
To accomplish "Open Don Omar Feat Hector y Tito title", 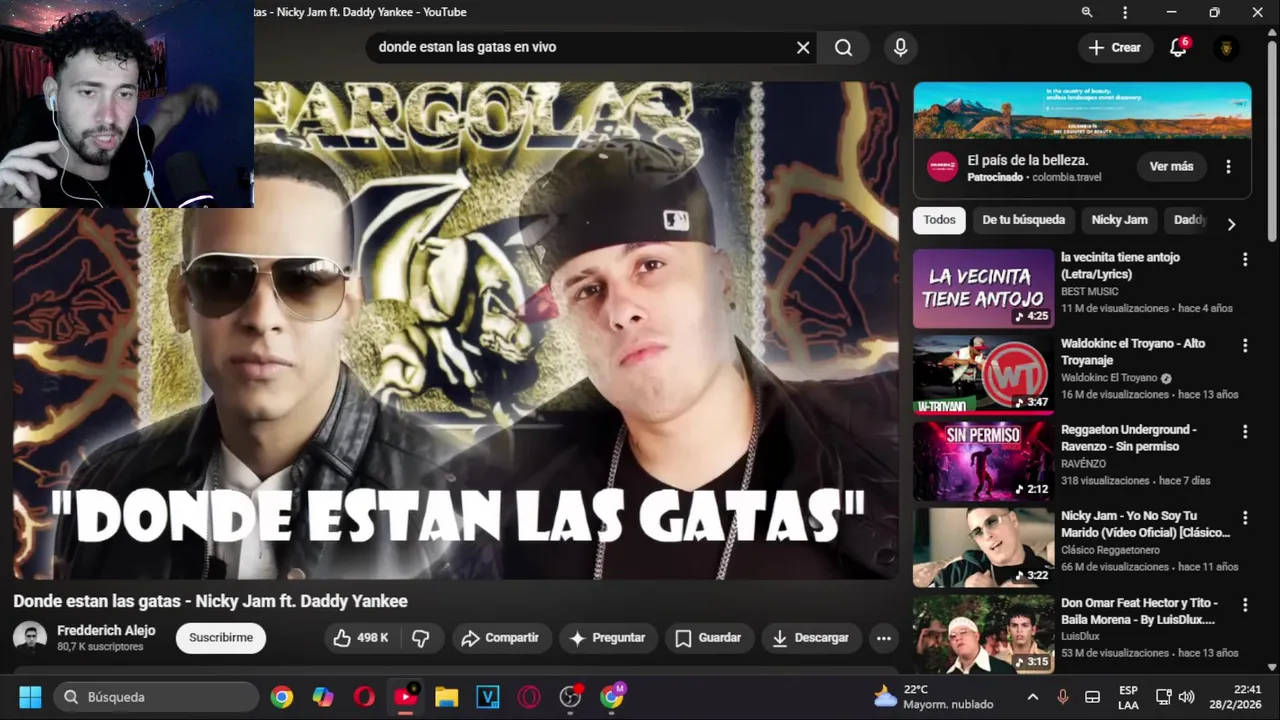I will pos(1139,611).
